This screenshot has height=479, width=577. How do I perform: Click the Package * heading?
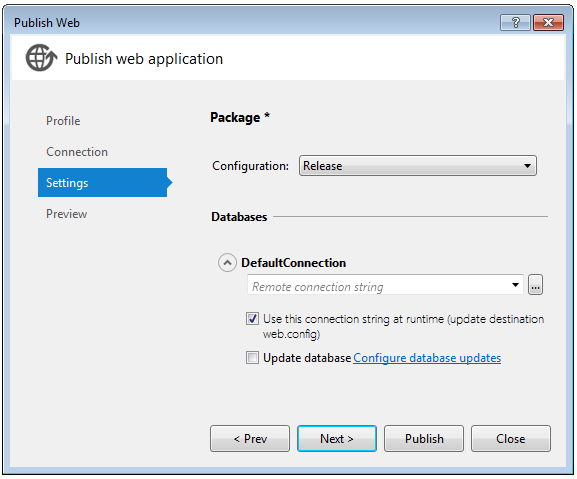point(240,117)
